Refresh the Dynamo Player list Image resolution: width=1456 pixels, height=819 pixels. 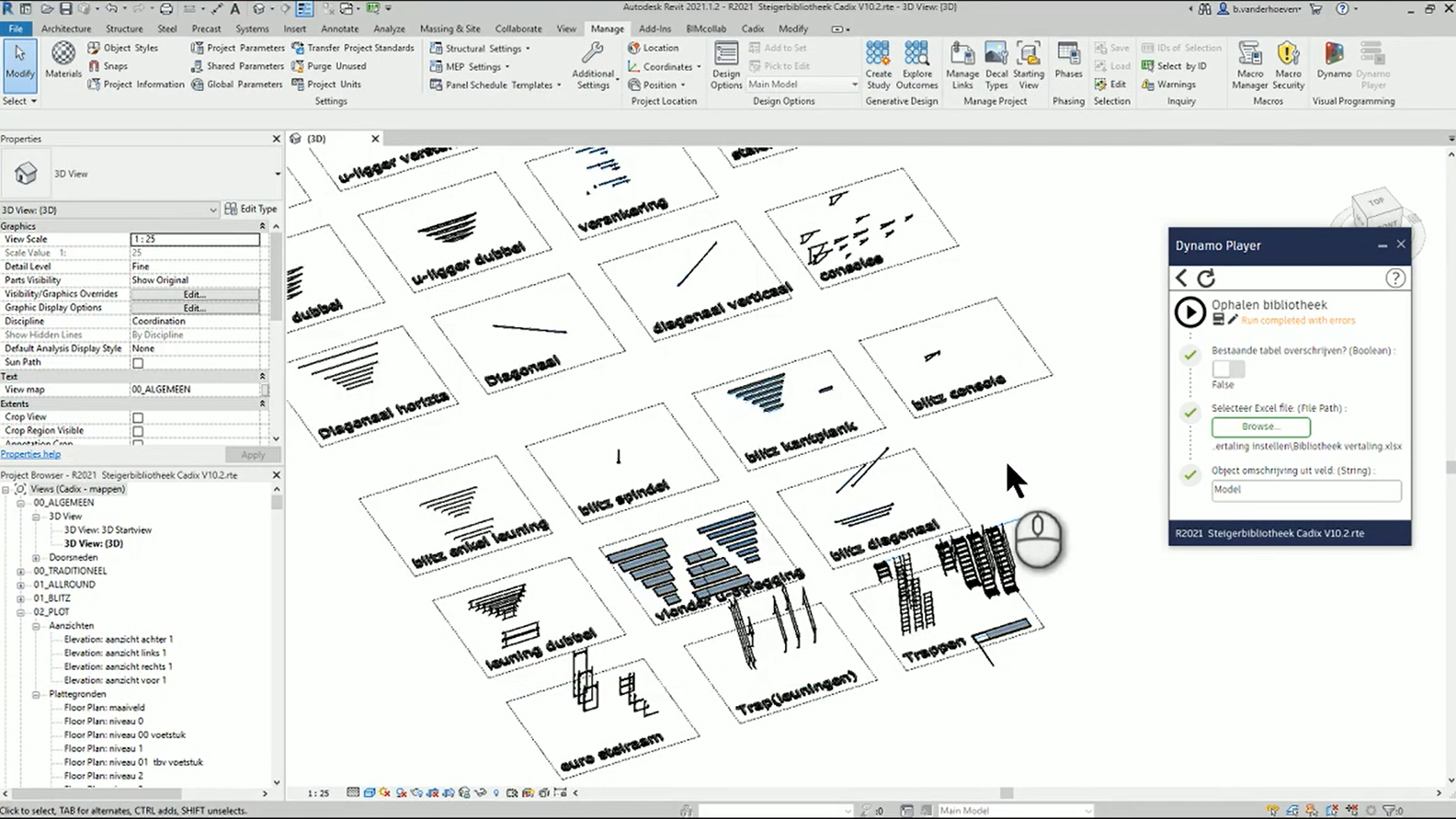pyautogui.click(x=1206, y=278)
